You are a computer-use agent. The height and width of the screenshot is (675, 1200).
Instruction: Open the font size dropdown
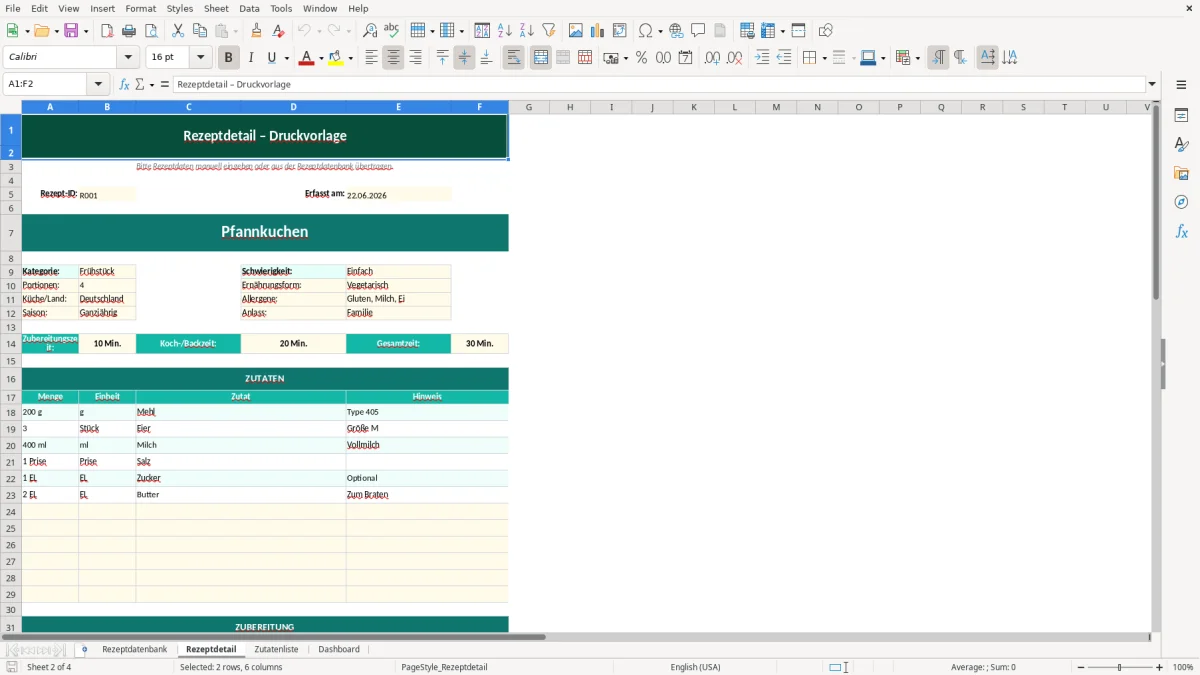(x=201, y=58)
